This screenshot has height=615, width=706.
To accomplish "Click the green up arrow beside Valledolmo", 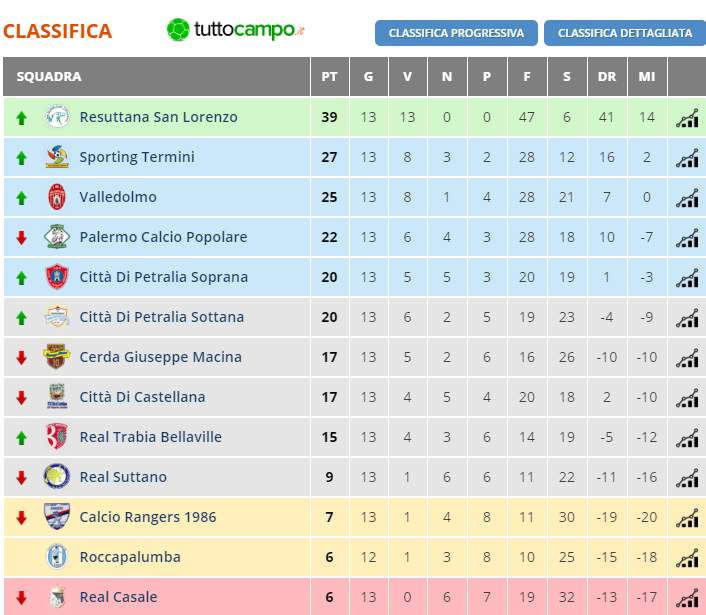I will click(21, 198).
